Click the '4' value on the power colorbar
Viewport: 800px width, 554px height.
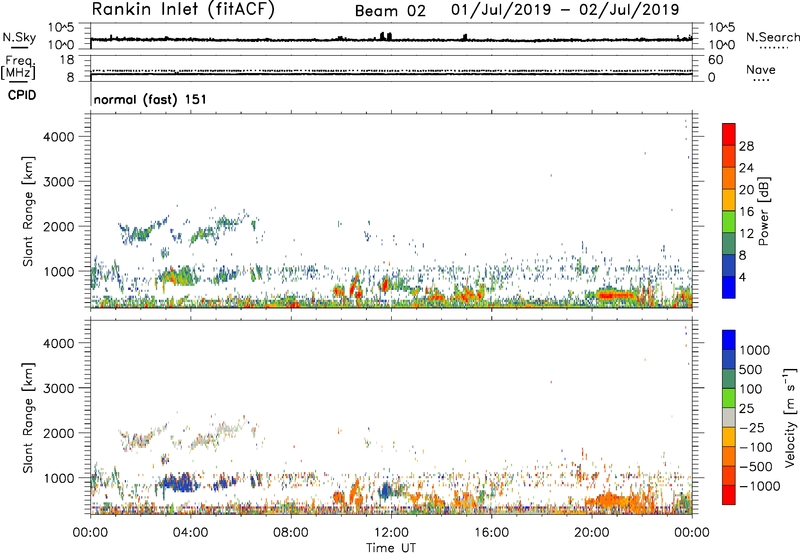point(743,277)
